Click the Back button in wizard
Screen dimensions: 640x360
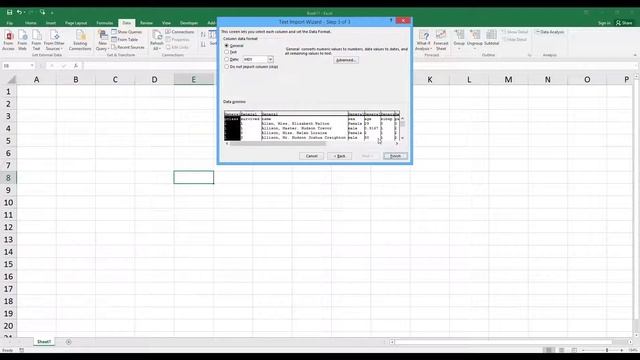340,156
